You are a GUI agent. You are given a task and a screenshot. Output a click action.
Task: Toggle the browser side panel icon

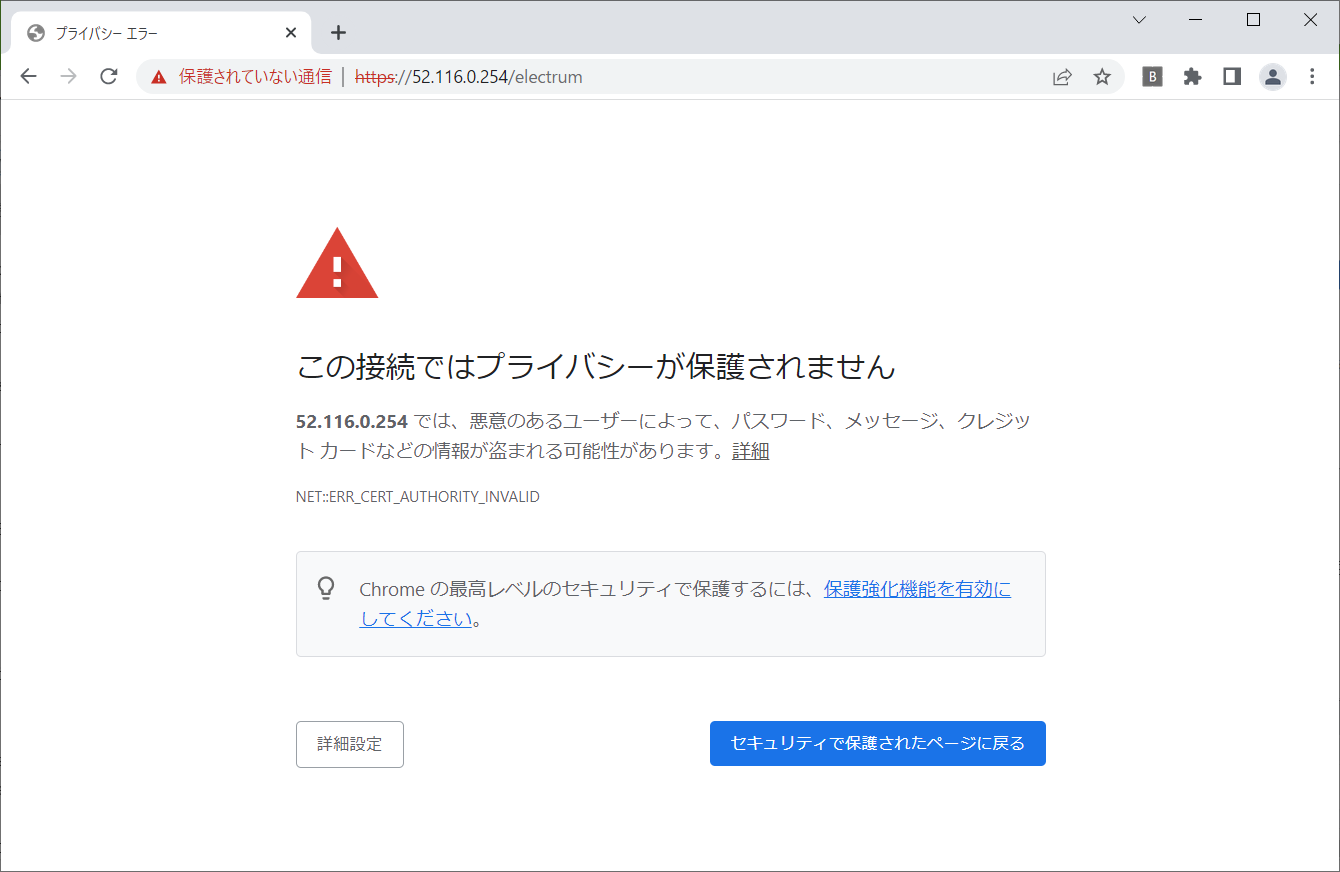point(1232,77)
